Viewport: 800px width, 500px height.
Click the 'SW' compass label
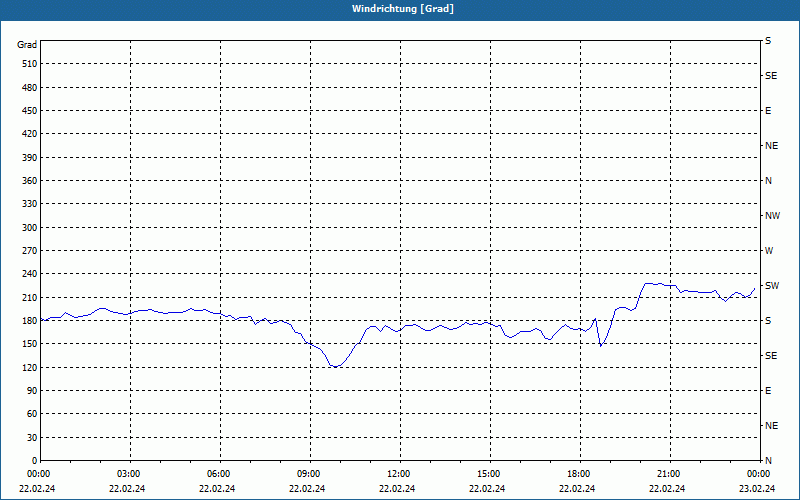[772, 286]
